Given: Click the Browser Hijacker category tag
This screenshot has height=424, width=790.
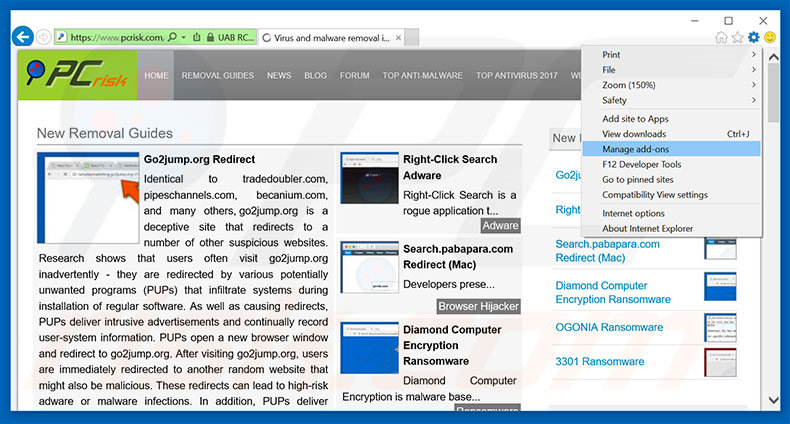Looking at the screenshot, I should pyautogui.click(x=478, y=306).
